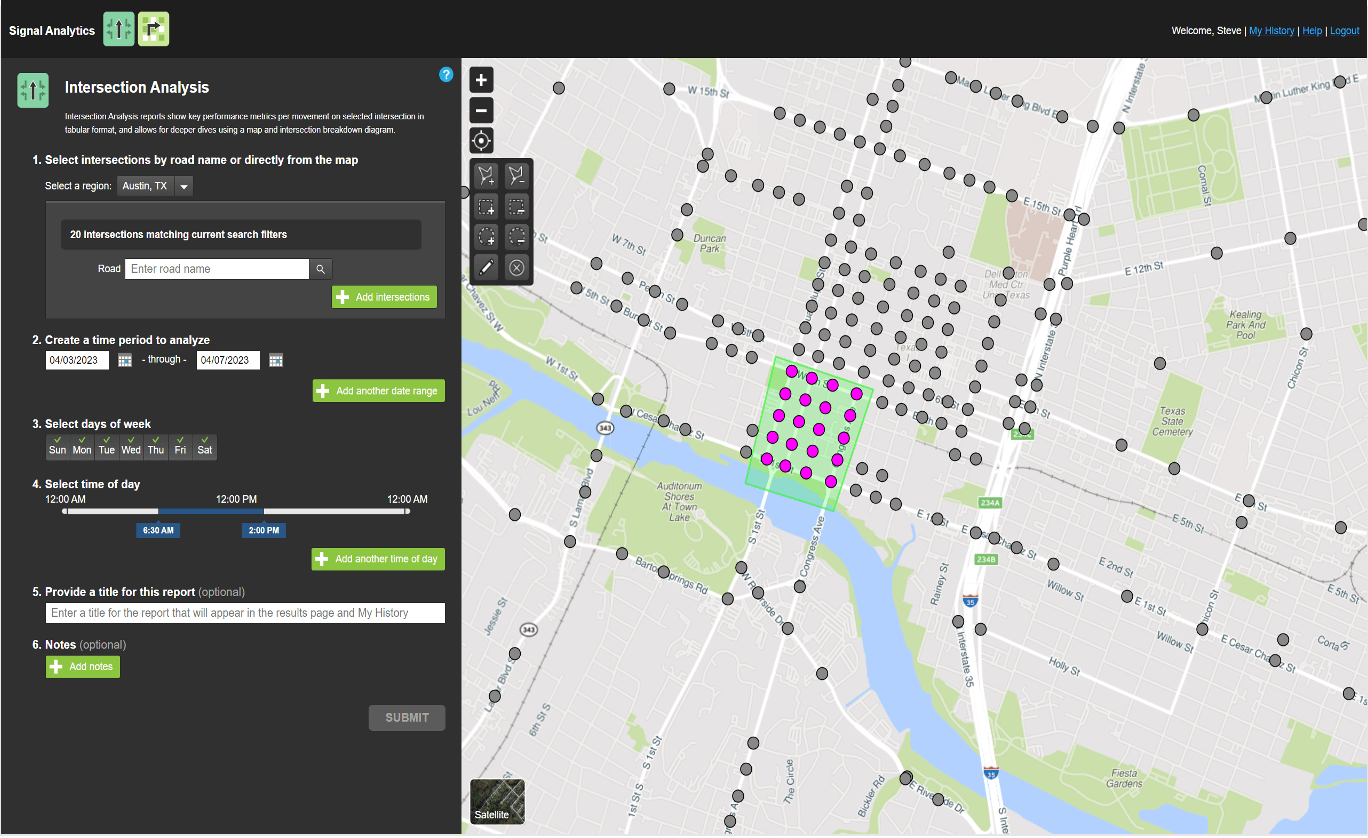Screen dimensions: 1368x838
Task: Open calendar picker for start date
Action: click(x=125, y=360)
